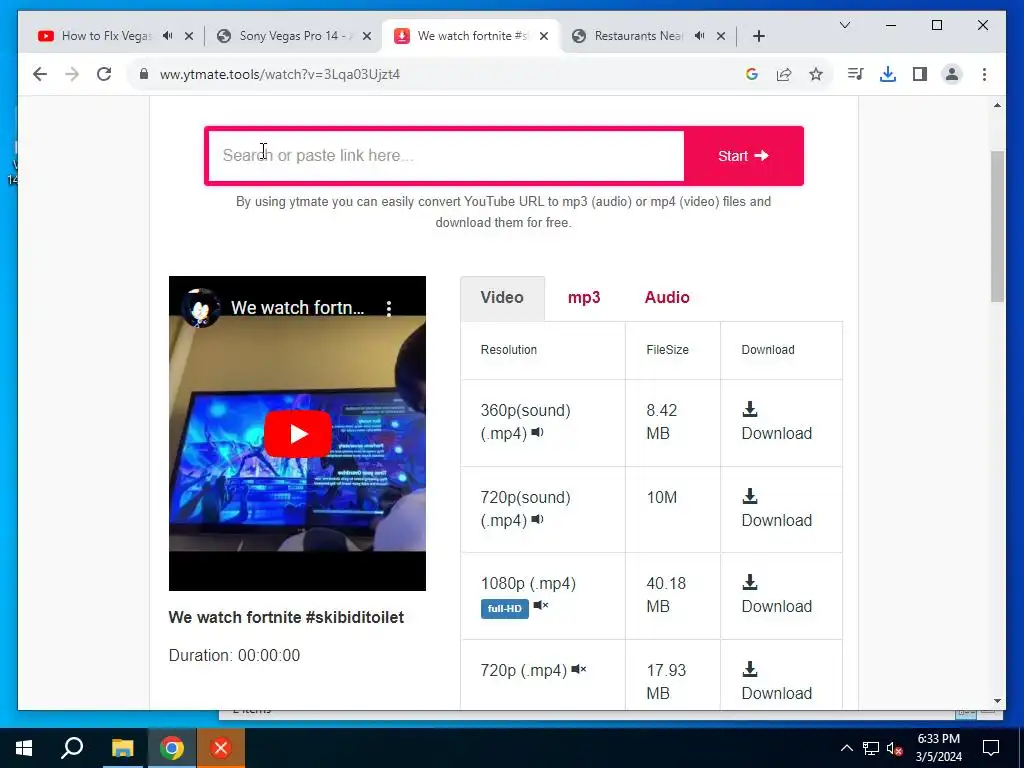Click download arrow icon in 1080p row
Image resolution: width=1024 pixels, height=768 pixels.
tap(750, 583)
